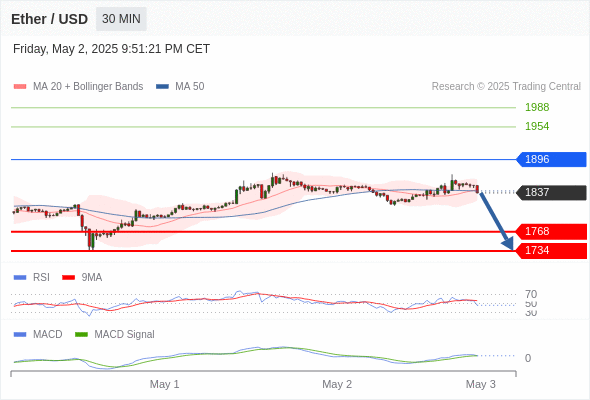Viewport: 590px width, 400px height.
Task: Click the MACD Signal green legend swatch
Action: 81,335
